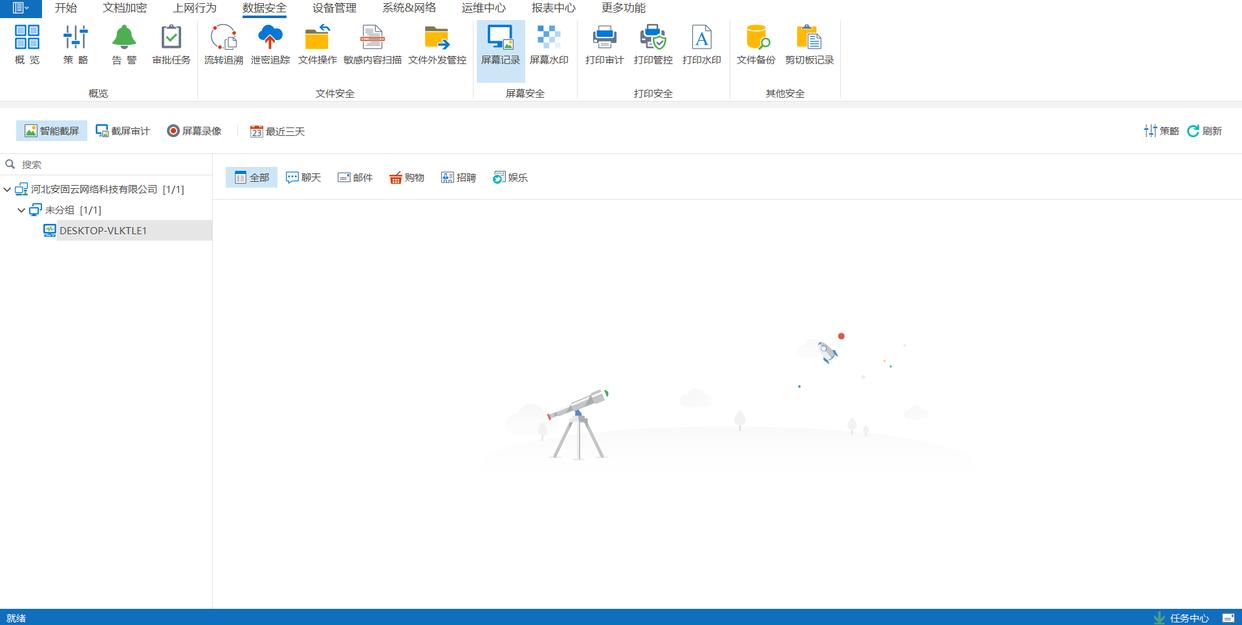
Task: Filter by 娱乐 category
Action: click(x=510, y=178)
